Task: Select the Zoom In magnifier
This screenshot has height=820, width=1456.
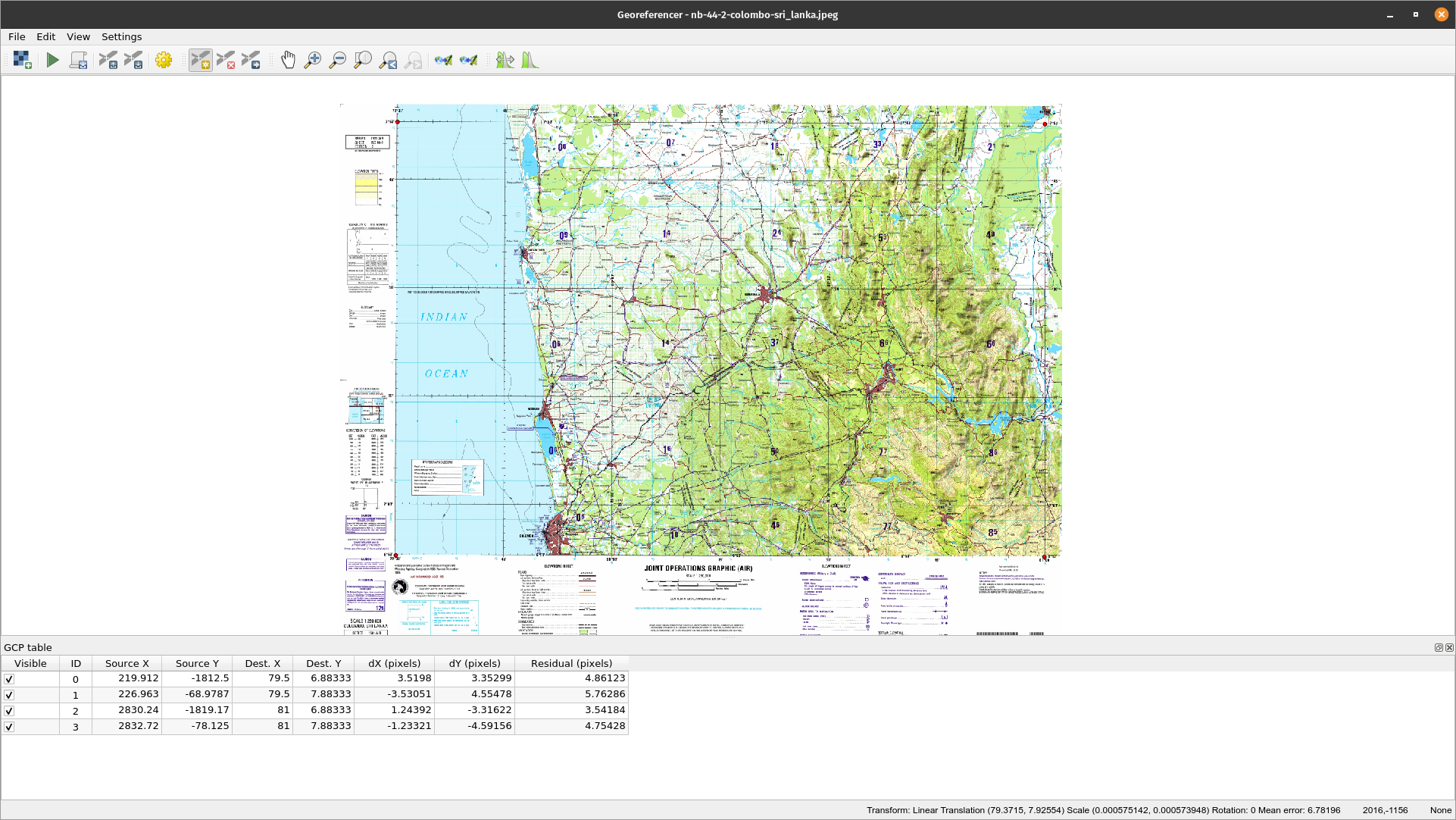Action: pyautogui.click(x=313, y=60)
